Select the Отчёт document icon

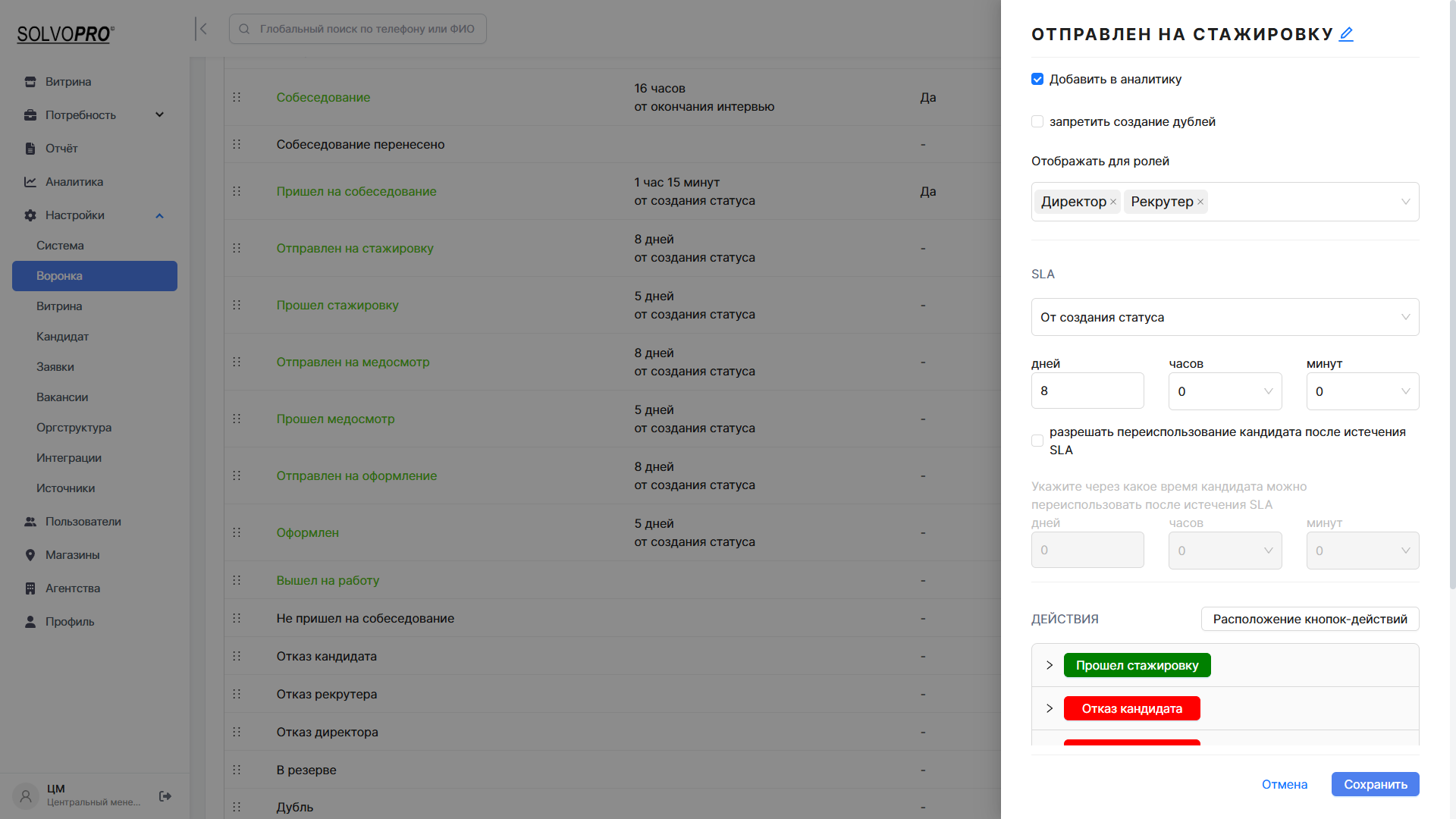(30, 148)
